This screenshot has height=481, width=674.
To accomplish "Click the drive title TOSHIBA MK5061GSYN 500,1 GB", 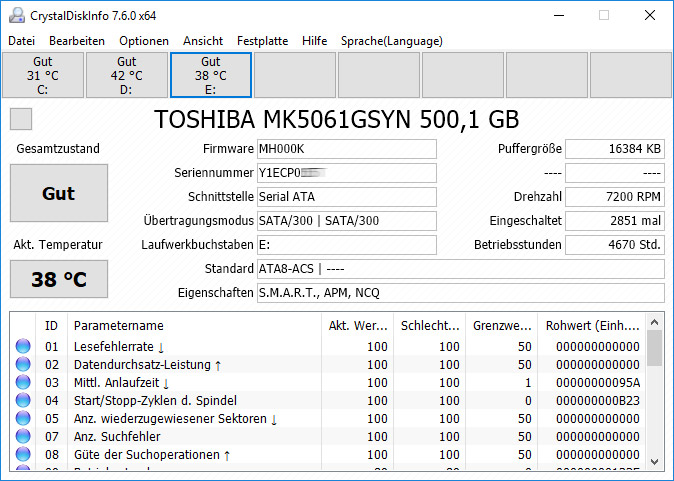I will 337,119.
